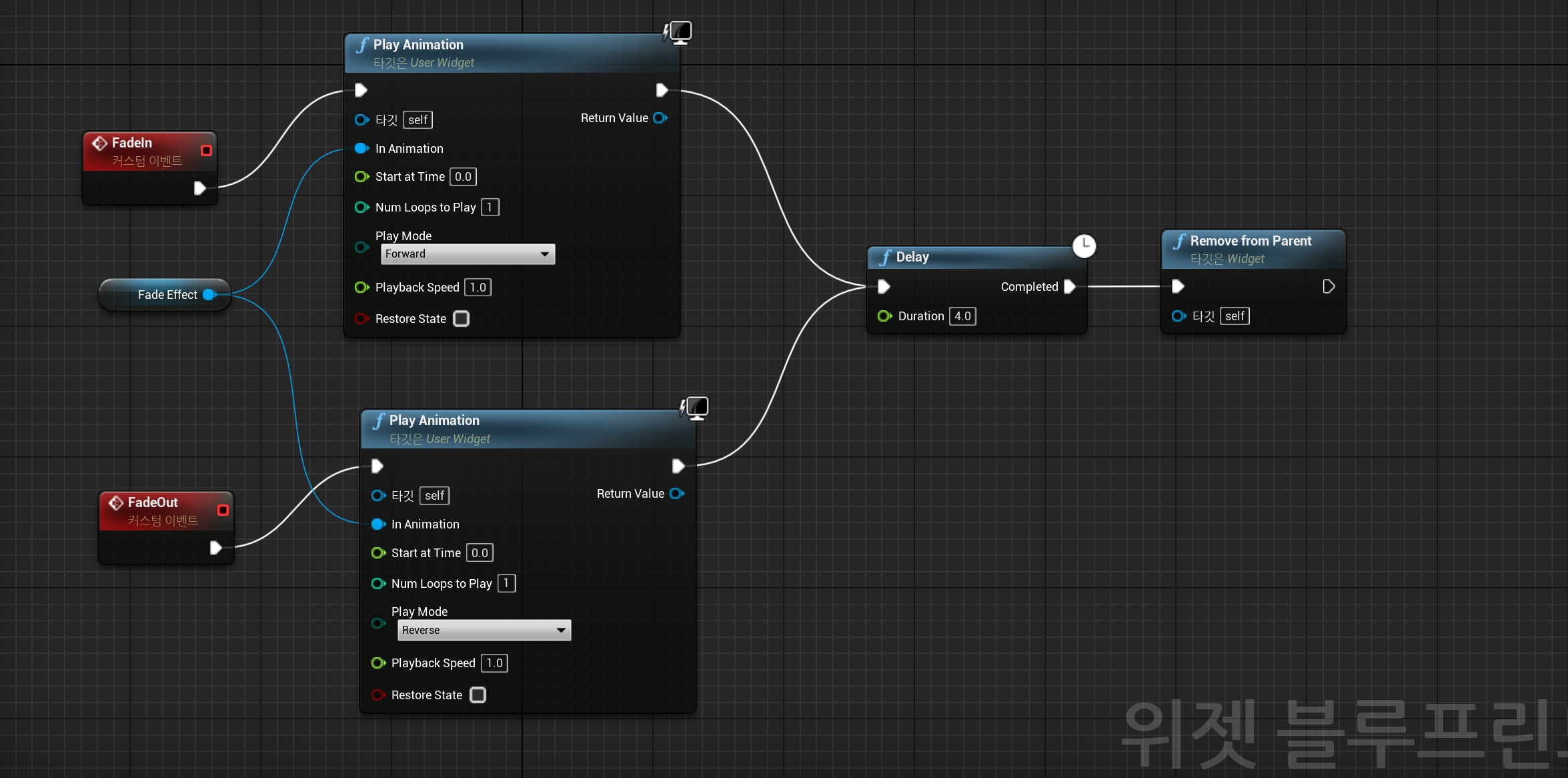1568x778 pixels.
Task: Click the Return Value pin of top Play Animation
Action: click(660, 117)
